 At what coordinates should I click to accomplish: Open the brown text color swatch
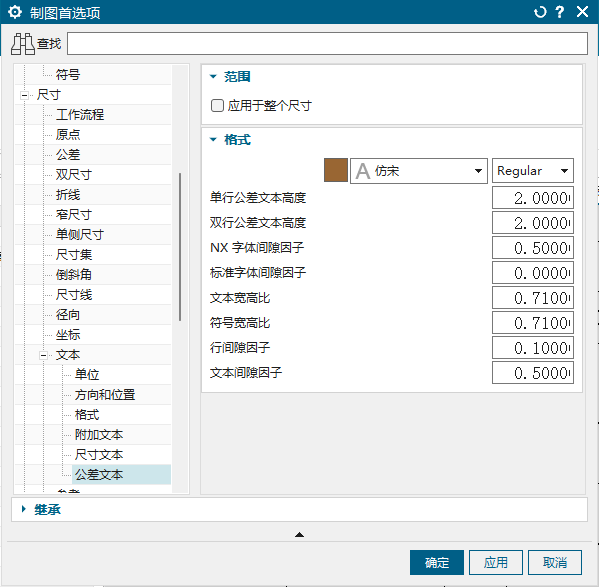coord(336,170)
